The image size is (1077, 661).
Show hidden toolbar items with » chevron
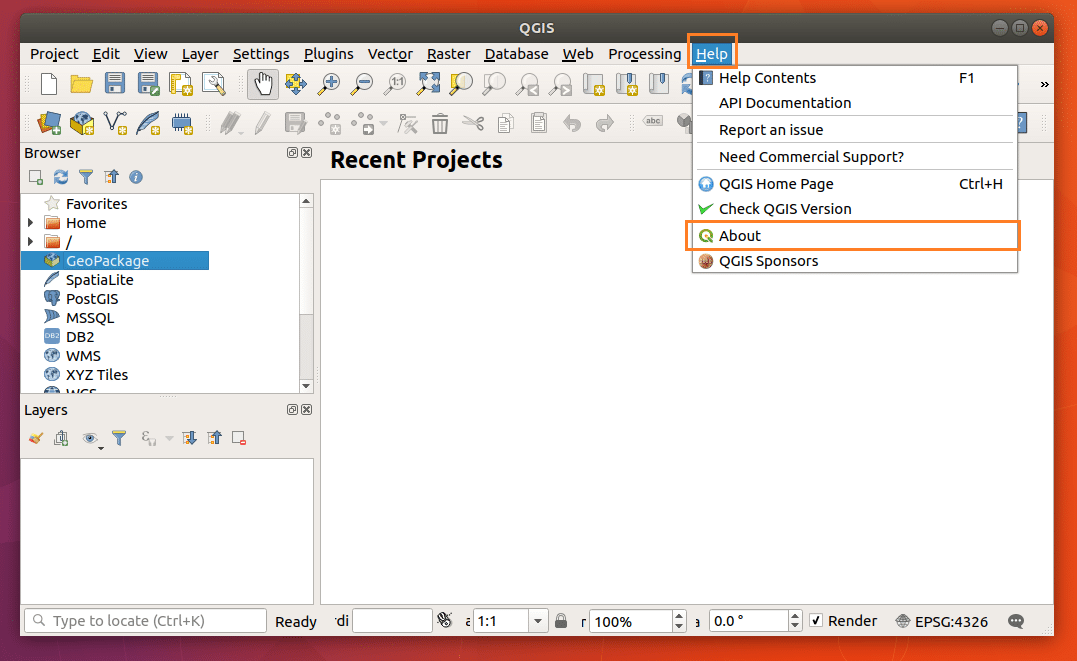1044,85
